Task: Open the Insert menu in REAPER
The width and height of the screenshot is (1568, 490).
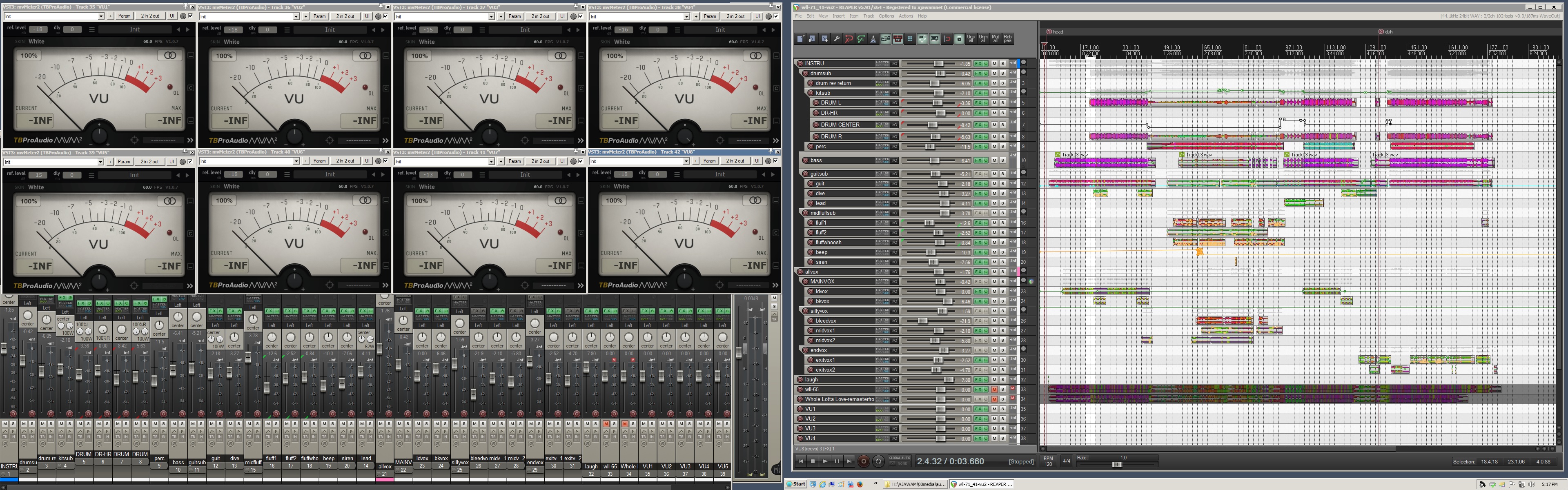Action: (839, 16)
